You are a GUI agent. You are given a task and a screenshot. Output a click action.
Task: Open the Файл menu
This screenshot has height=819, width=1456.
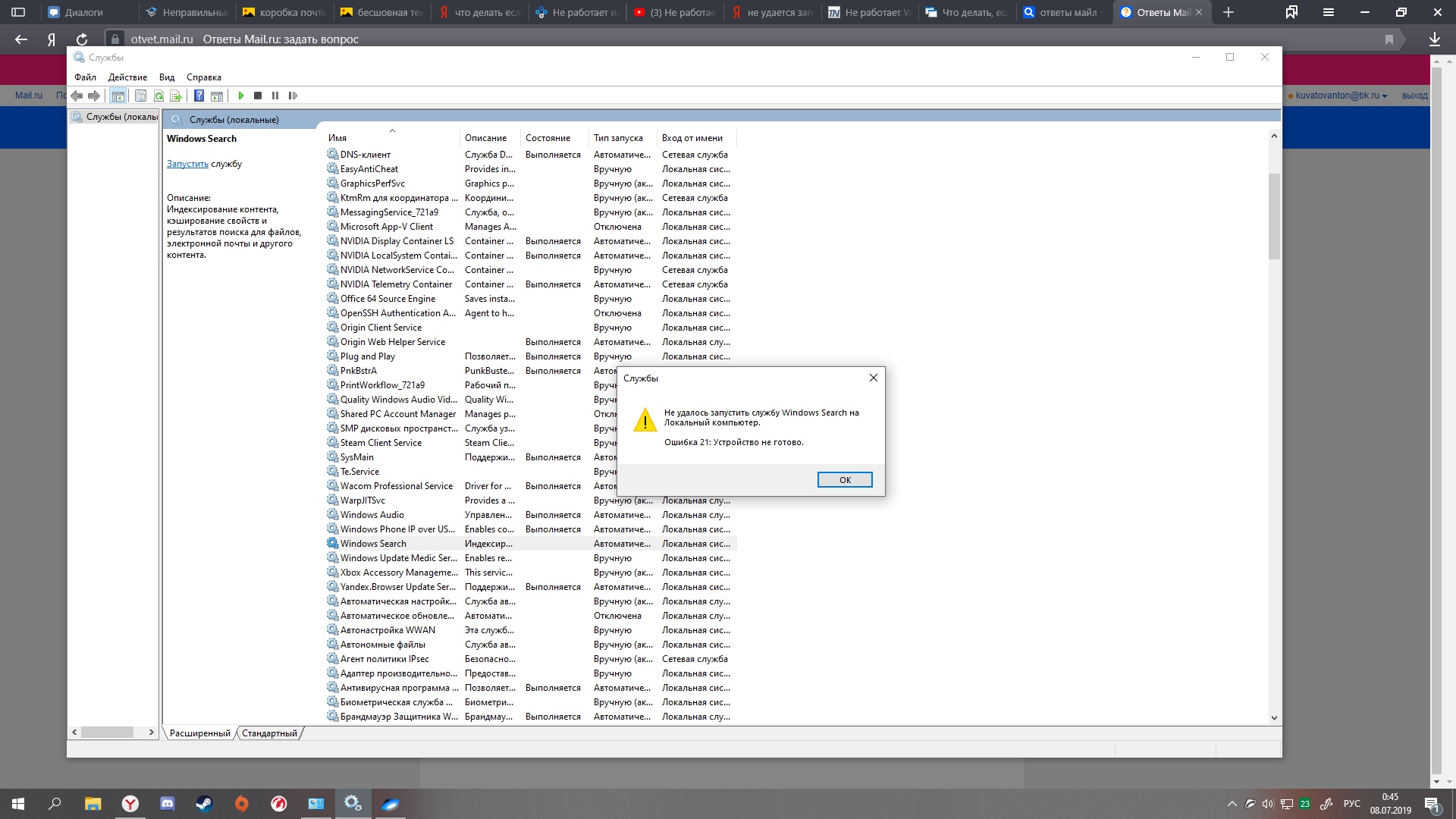point(85,77)
